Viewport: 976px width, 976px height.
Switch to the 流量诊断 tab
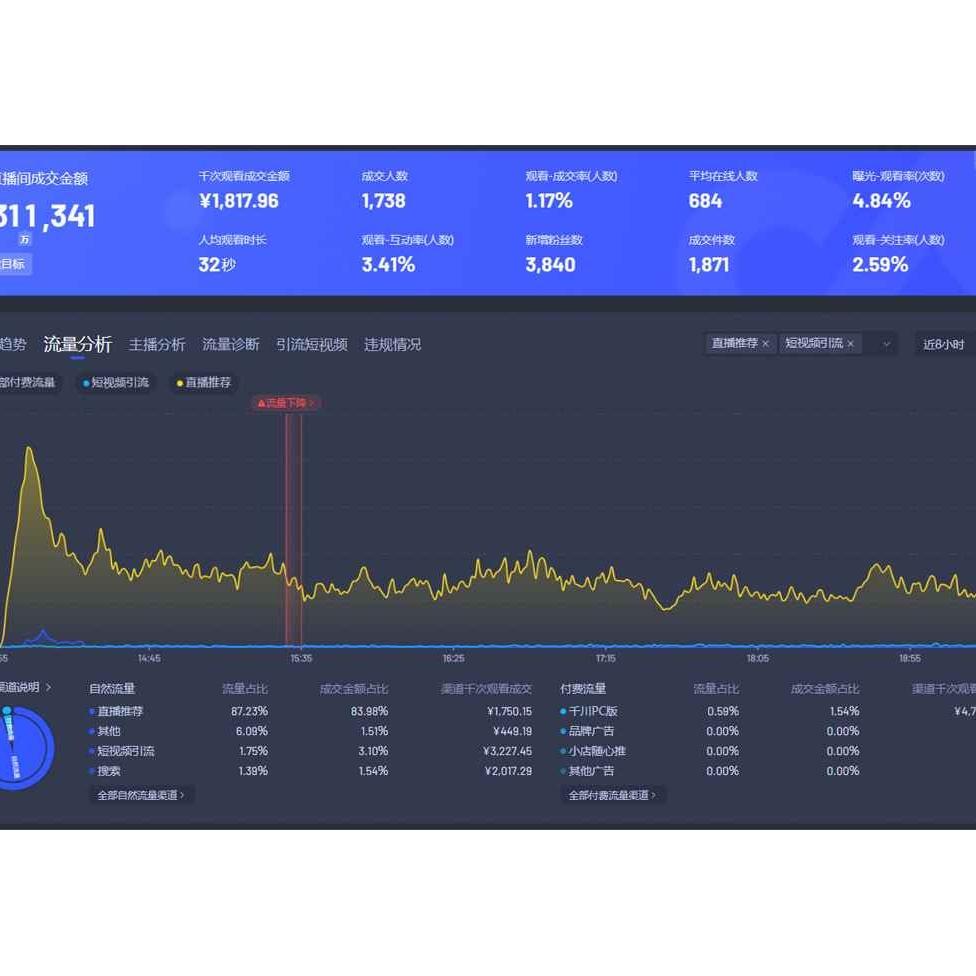pos(231,344)
